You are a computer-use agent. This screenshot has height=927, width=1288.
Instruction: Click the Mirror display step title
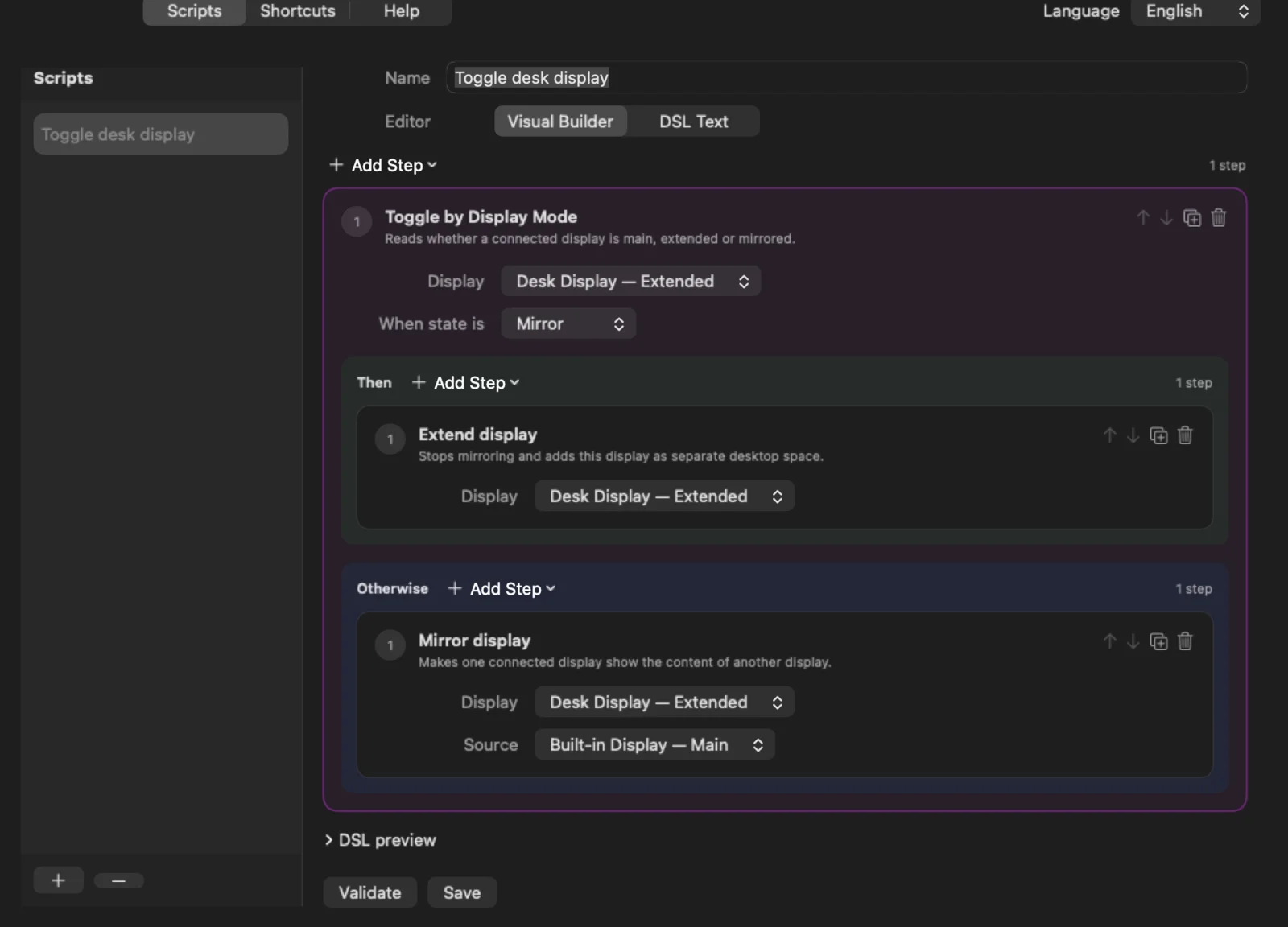click(474, 641)
